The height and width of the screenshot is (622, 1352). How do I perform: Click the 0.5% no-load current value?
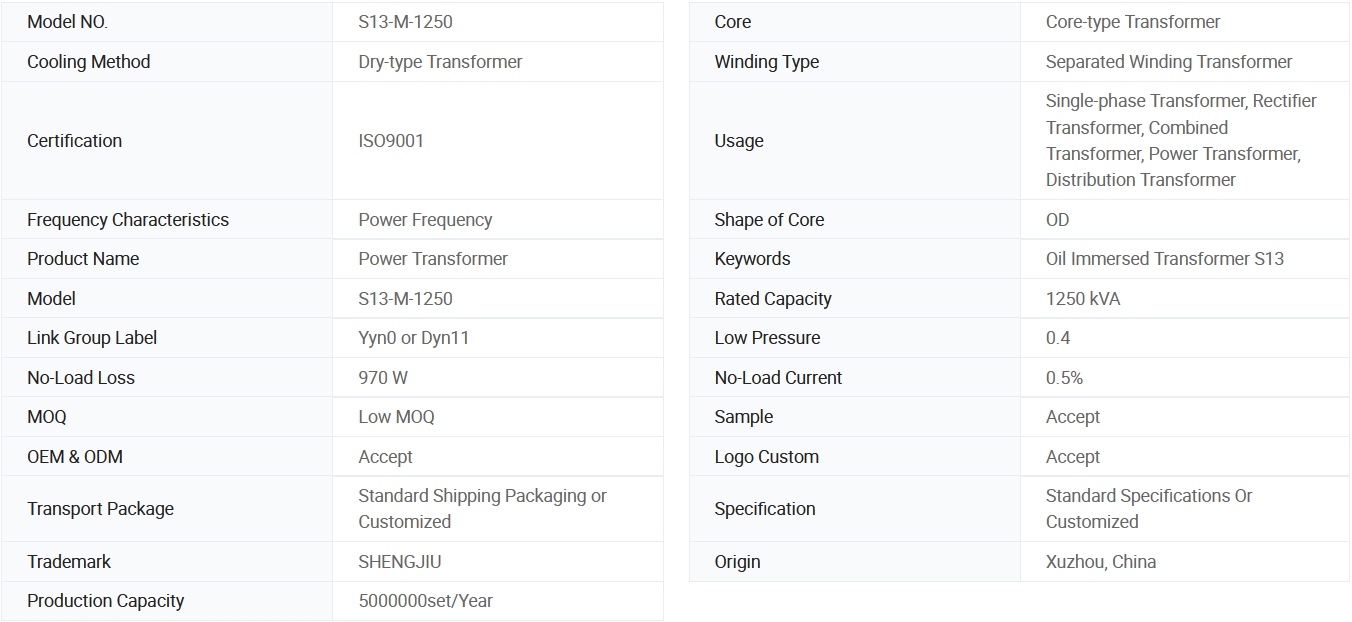1064,378
